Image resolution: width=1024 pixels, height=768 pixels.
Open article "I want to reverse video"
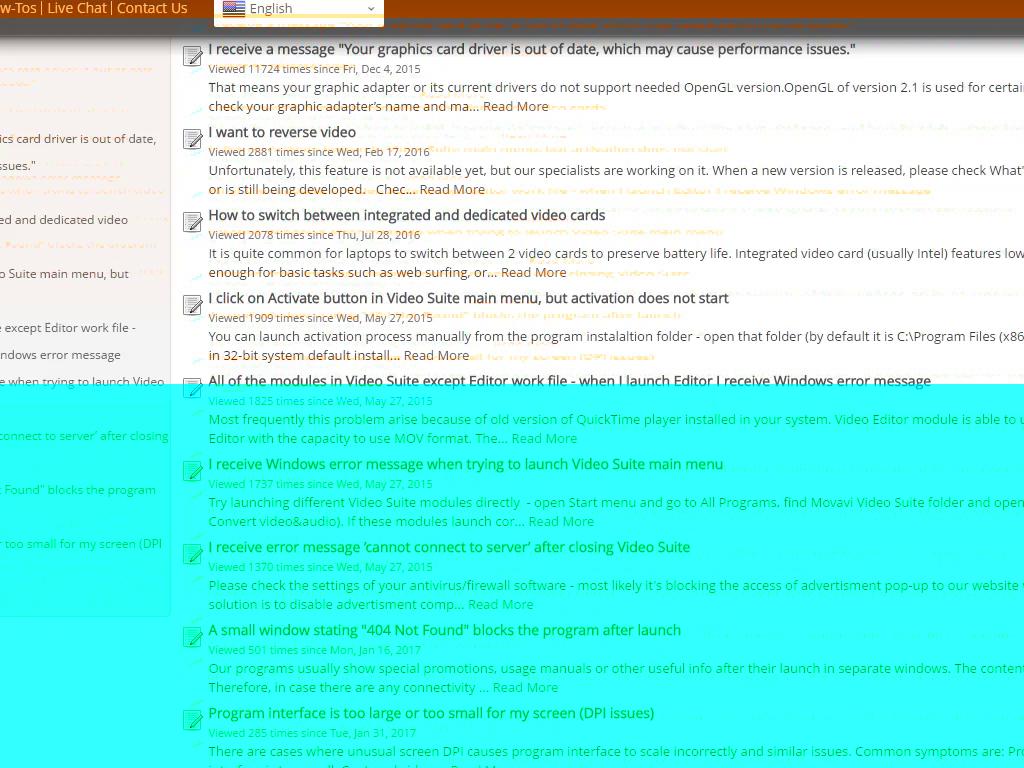click(x=282, y=132)
